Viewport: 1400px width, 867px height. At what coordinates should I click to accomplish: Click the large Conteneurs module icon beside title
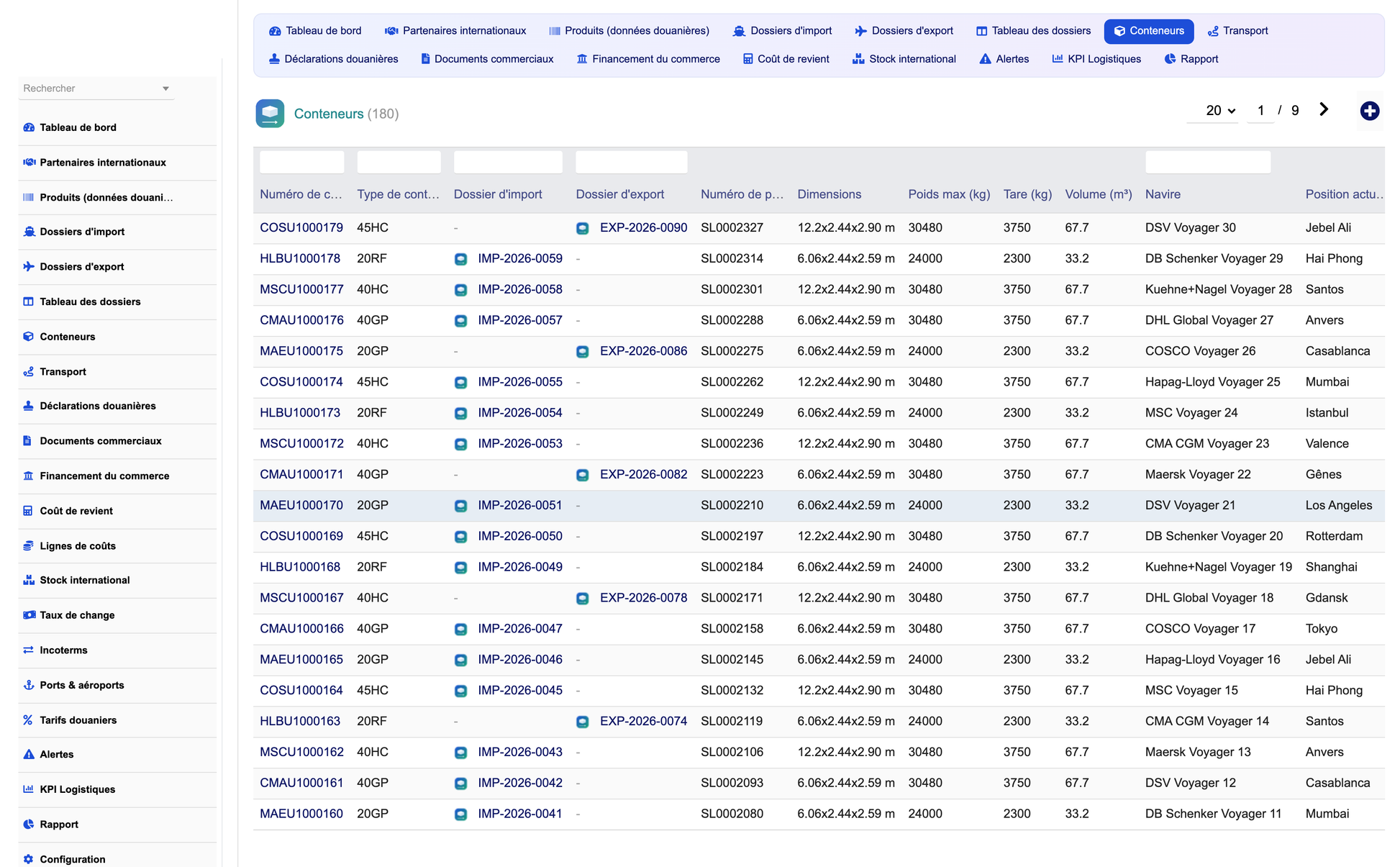point(270,114)
